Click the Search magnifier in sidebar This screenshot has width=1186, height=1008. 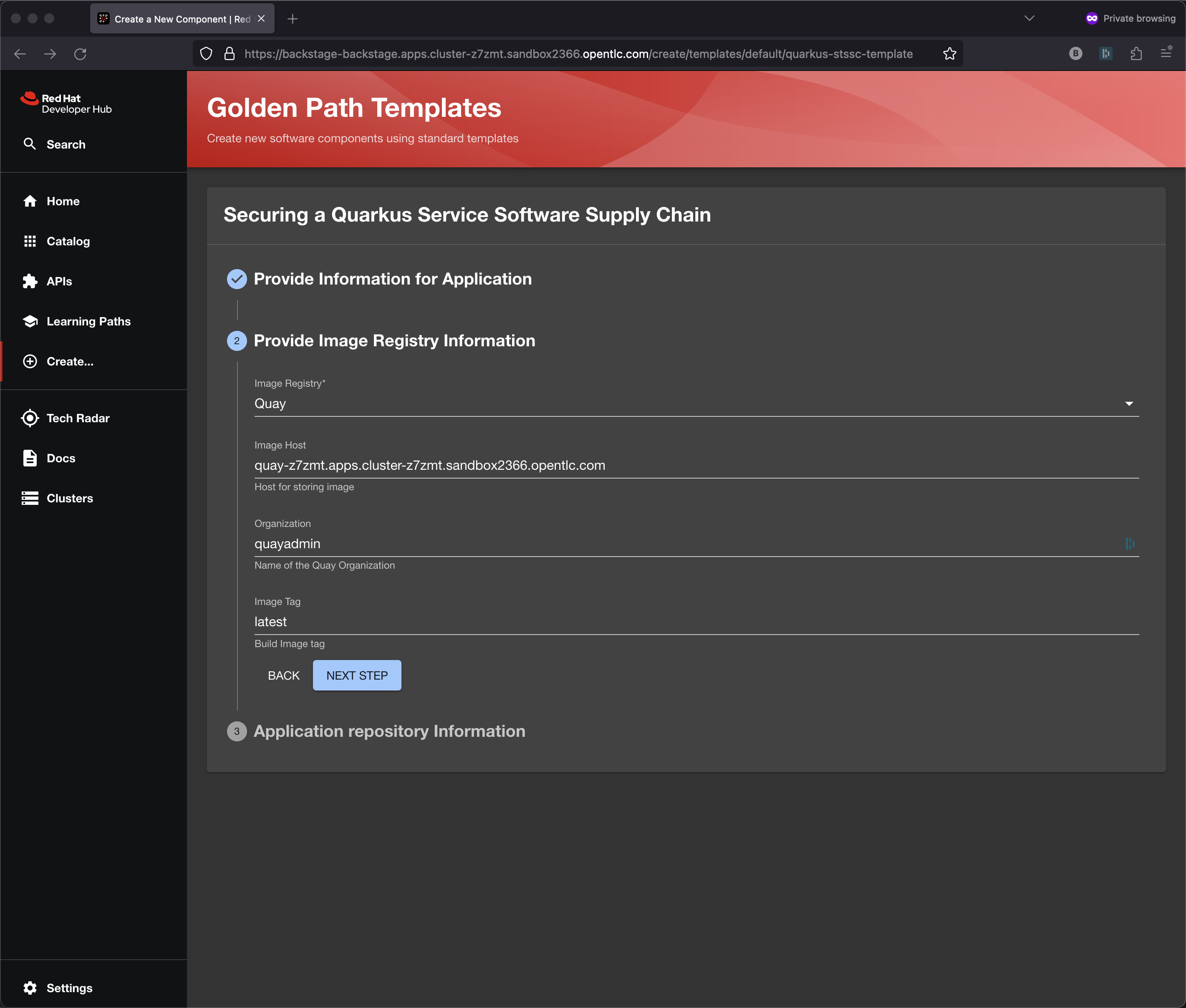30,144
